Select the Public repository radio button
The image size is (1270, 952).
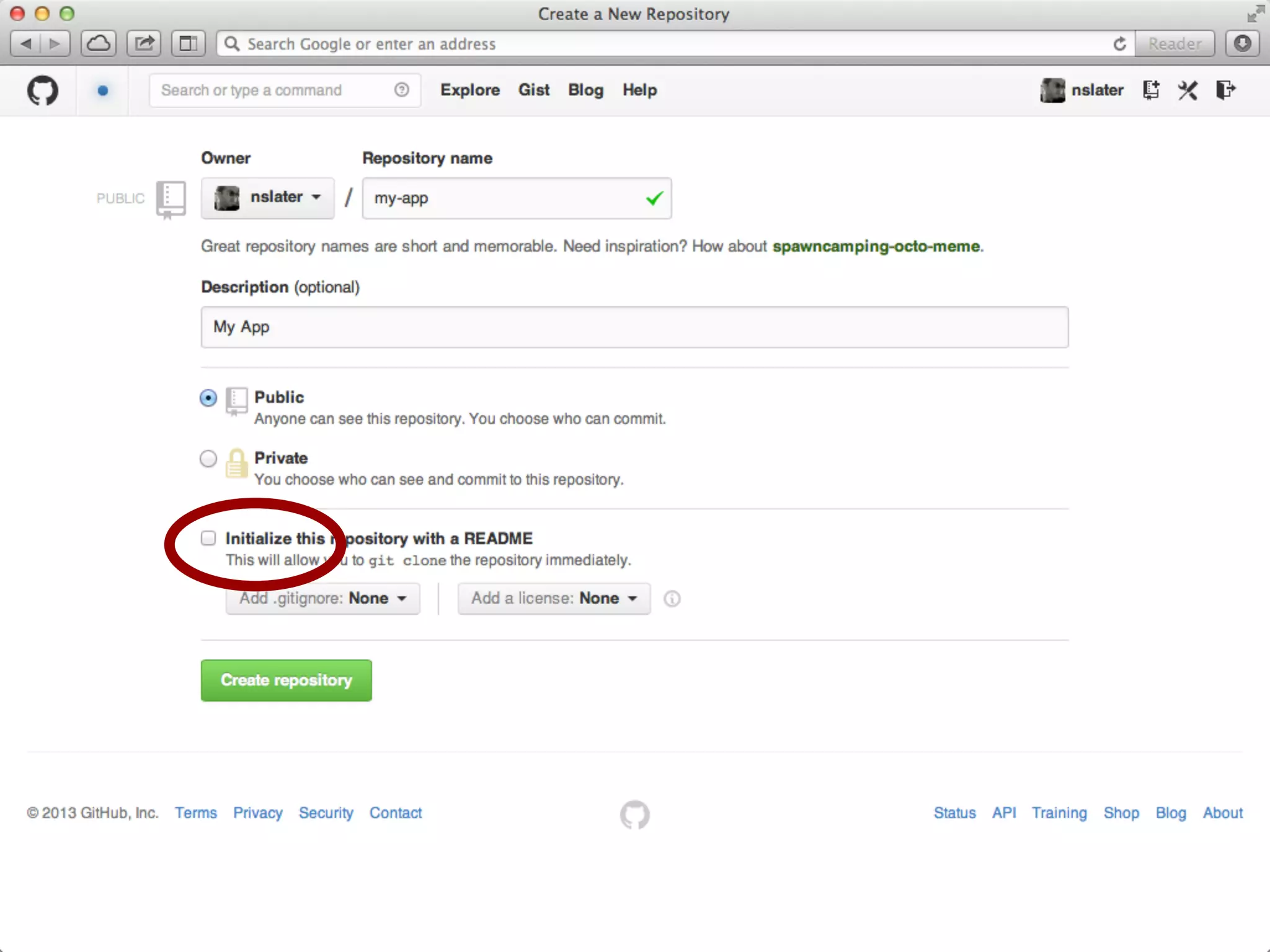208,398
